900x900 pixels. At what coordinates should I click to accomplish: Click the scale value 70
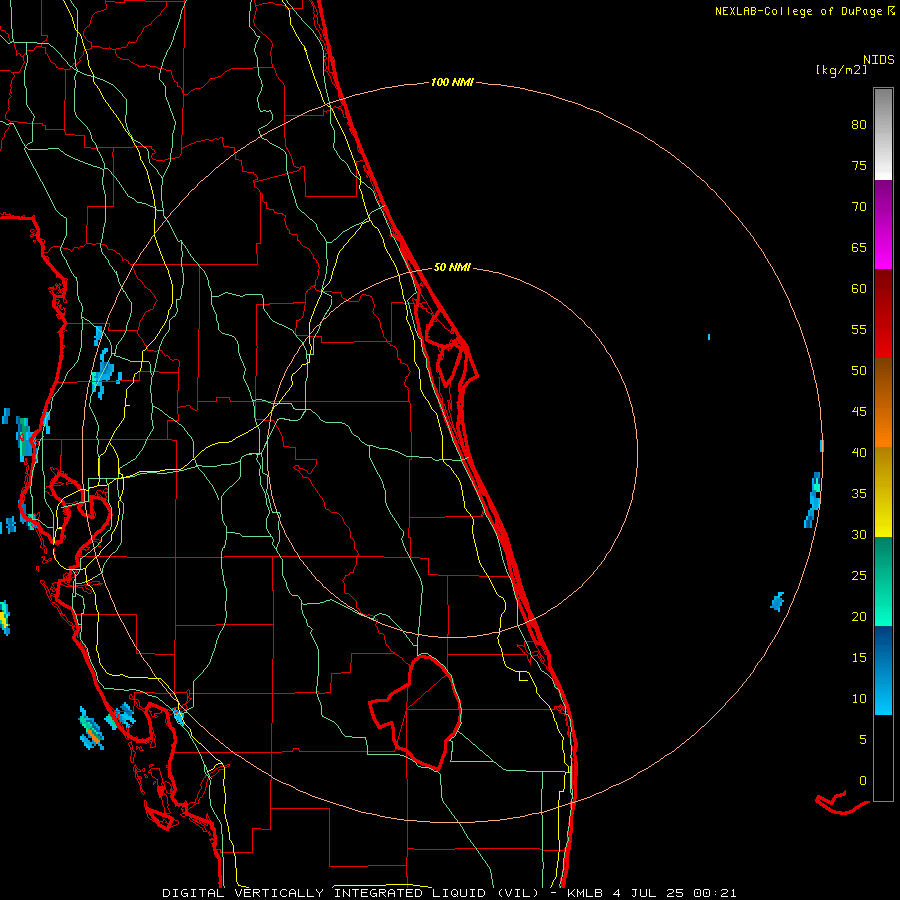[859, 207]
